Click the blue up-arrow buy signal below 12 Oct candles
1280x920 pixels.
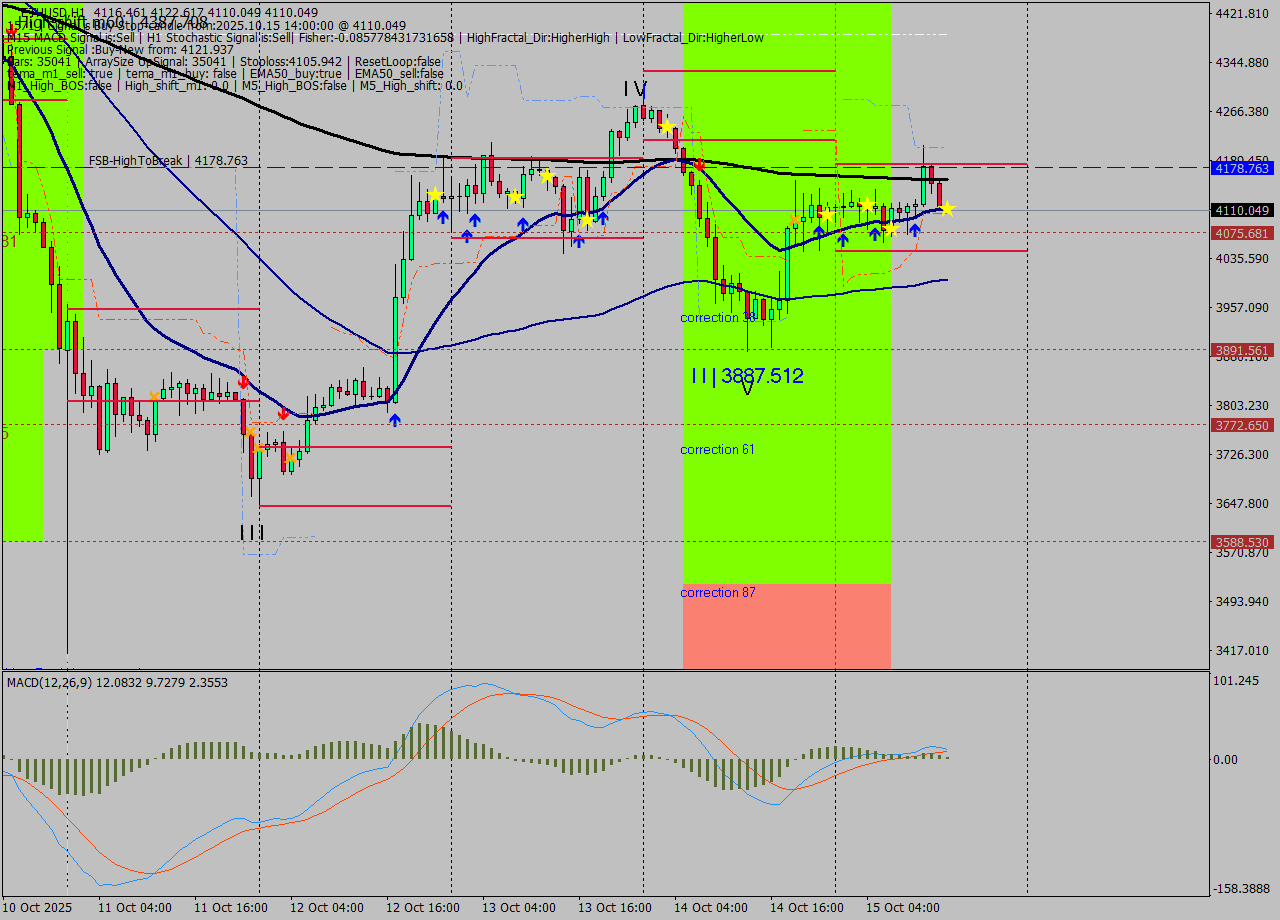click(x=394, y=420)
